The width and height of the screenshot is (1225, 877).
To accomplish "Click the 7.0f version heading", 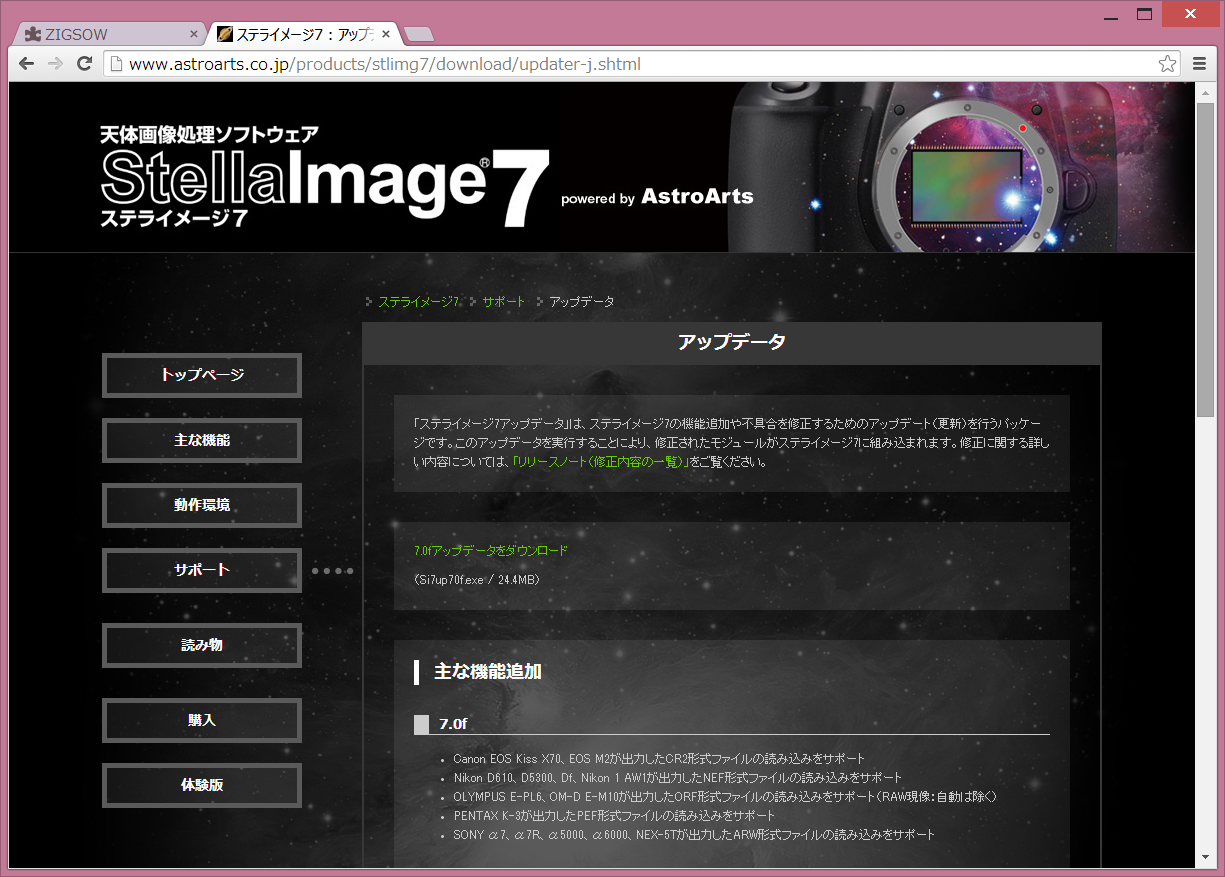I will [x=453, y=724].
